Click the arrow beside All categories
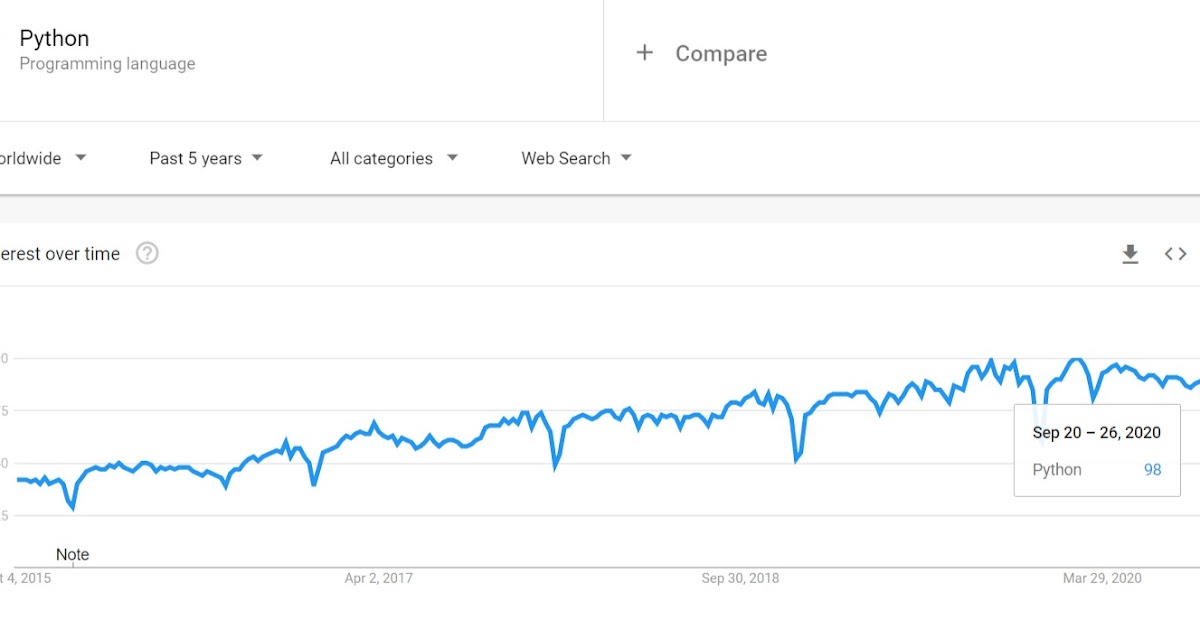Viewport: 1200px width, 630px height. point(452,158)
